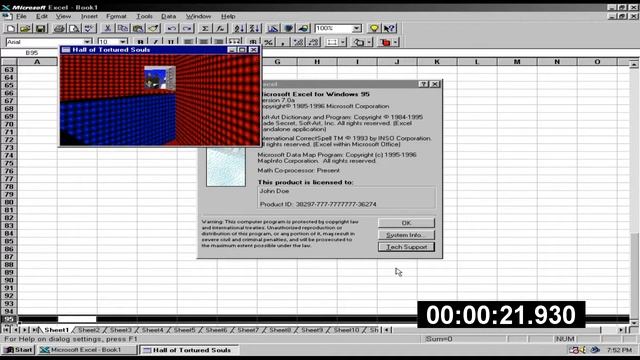Undo the last action with the Undo arrow
Image resolution: width=640 pixels, height=360 pixels.
pos(171,28)
